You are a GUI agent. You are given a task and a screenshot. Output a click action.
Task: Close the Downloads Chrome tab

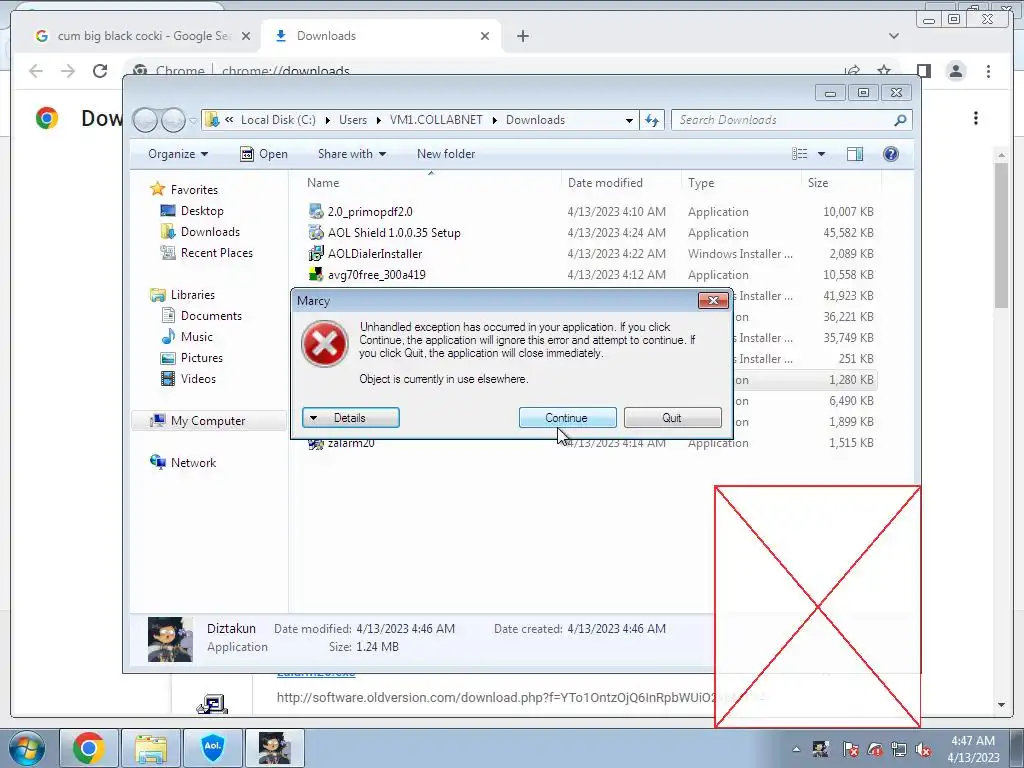point(485,36)
